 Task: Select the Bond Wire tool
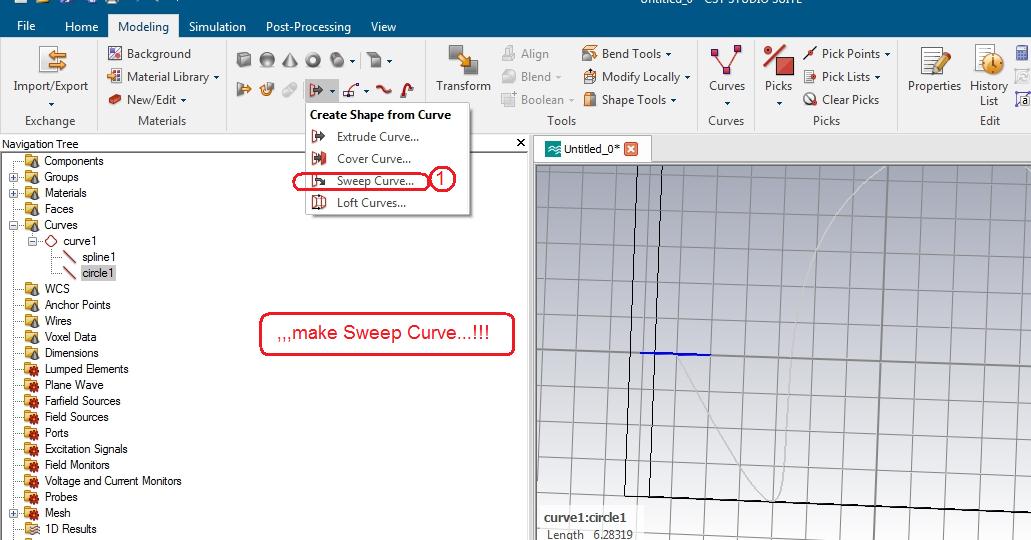coord(407,89)
